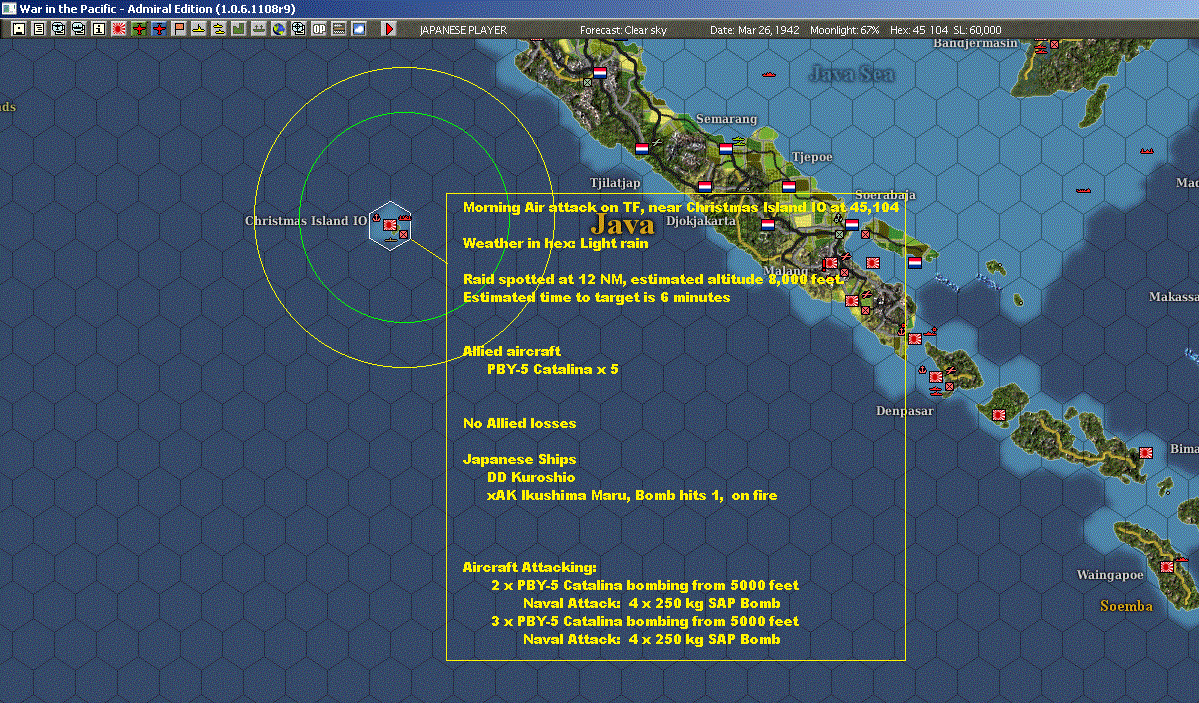
Task: Click the Bandjermasin label
Action: point(976,44)
